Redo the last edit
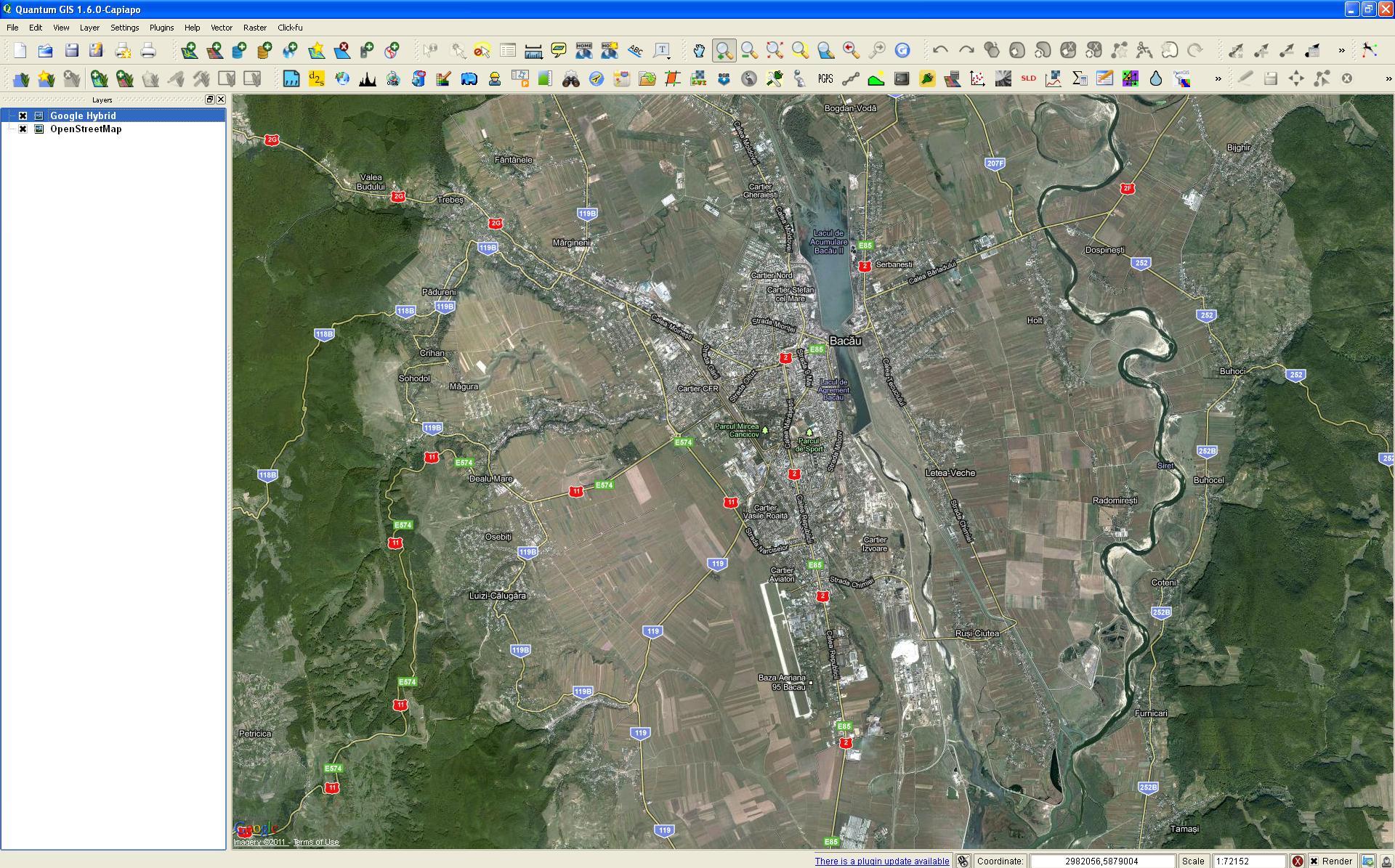Image resolution: width=1395 pixels, height=868 pixels. click(x=966, y=50)
